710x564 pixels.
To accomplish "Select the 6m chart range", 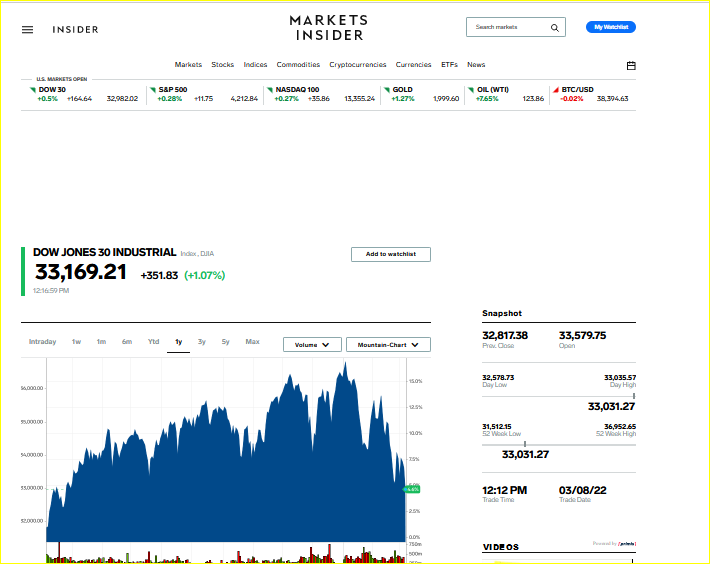I will click(127, 342).
